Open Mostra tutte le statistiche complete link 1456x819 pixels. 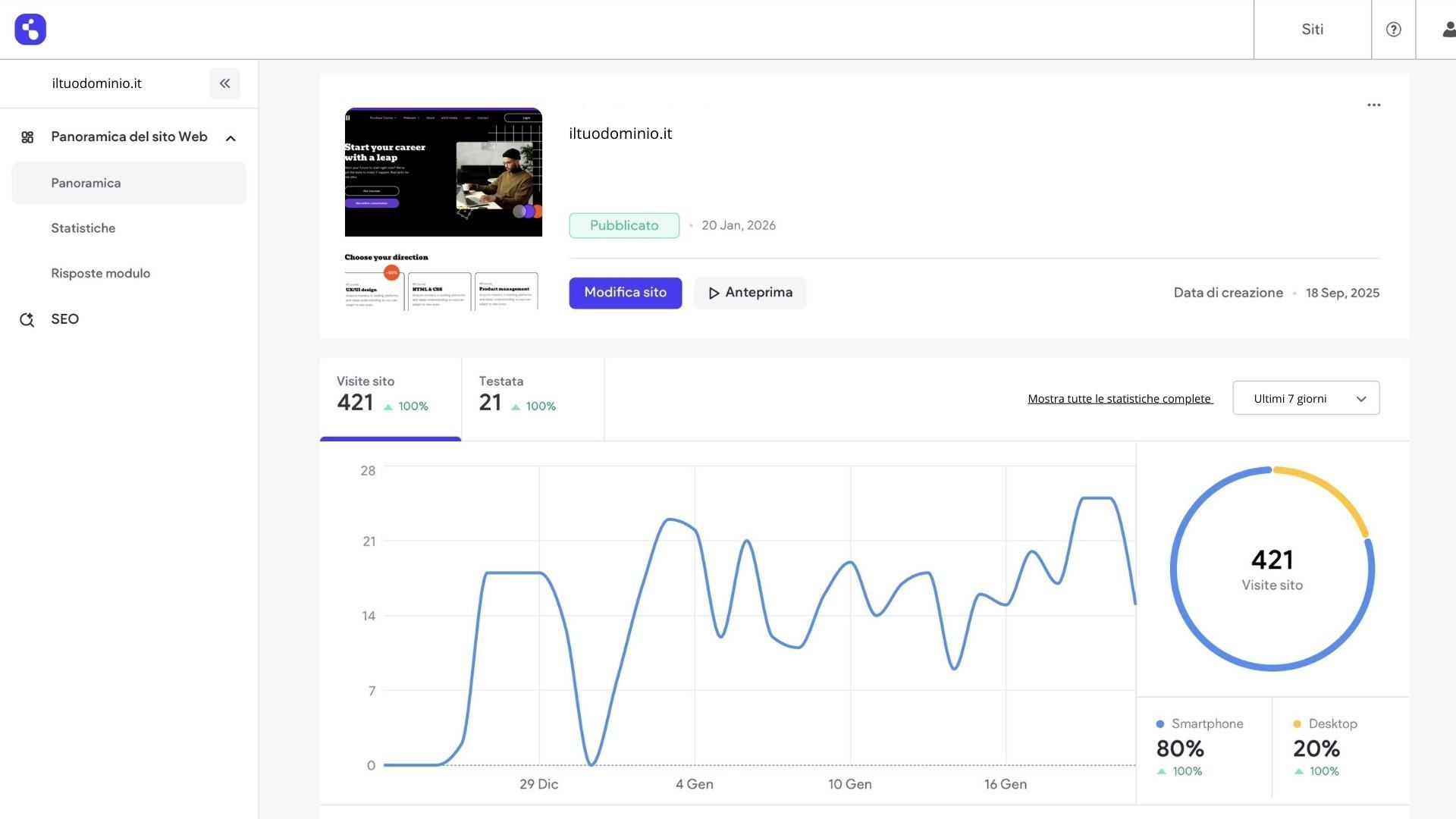tap(1119, 399)
